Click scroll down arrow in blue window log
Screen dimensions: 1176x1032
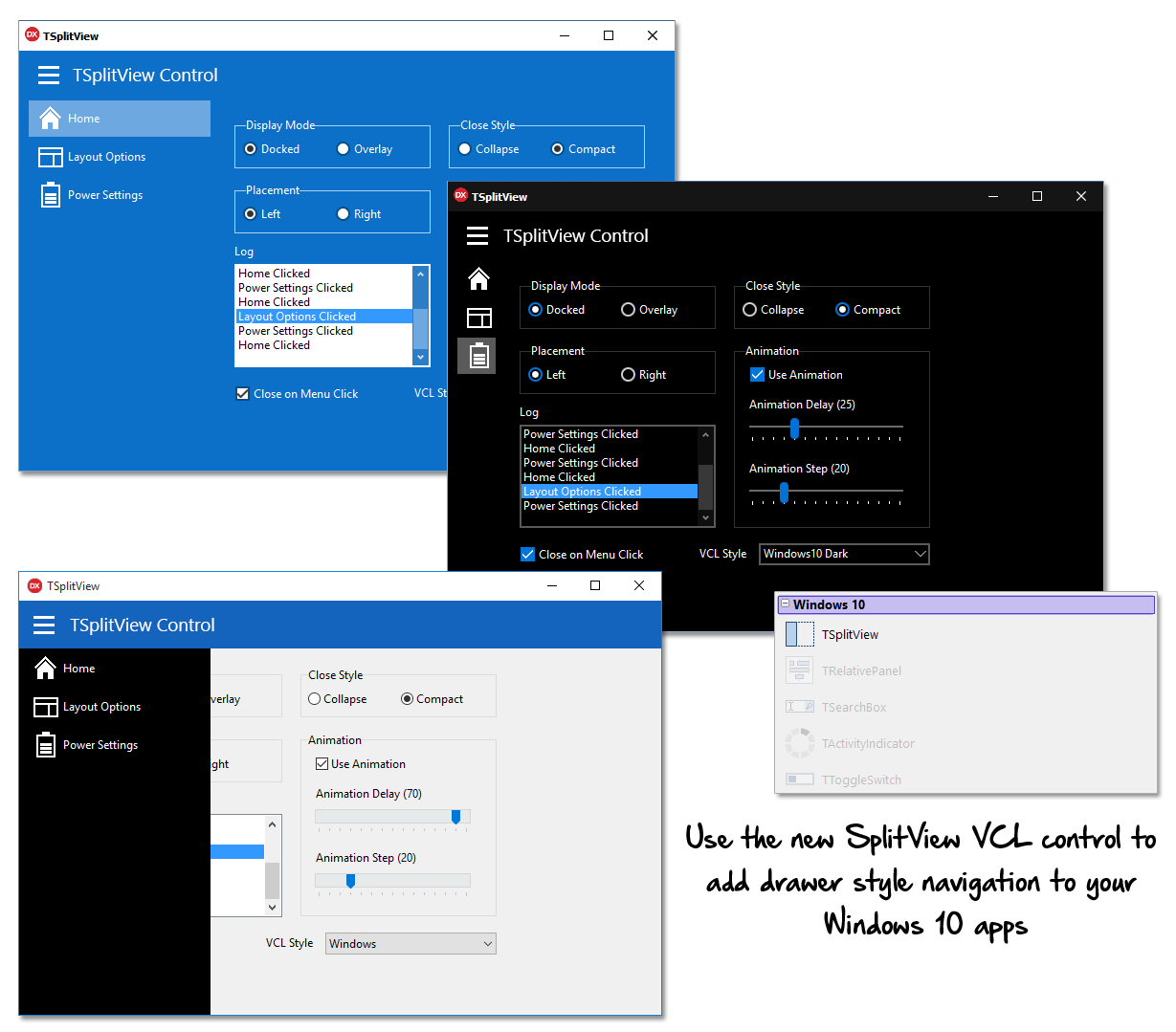click(420, 357)
